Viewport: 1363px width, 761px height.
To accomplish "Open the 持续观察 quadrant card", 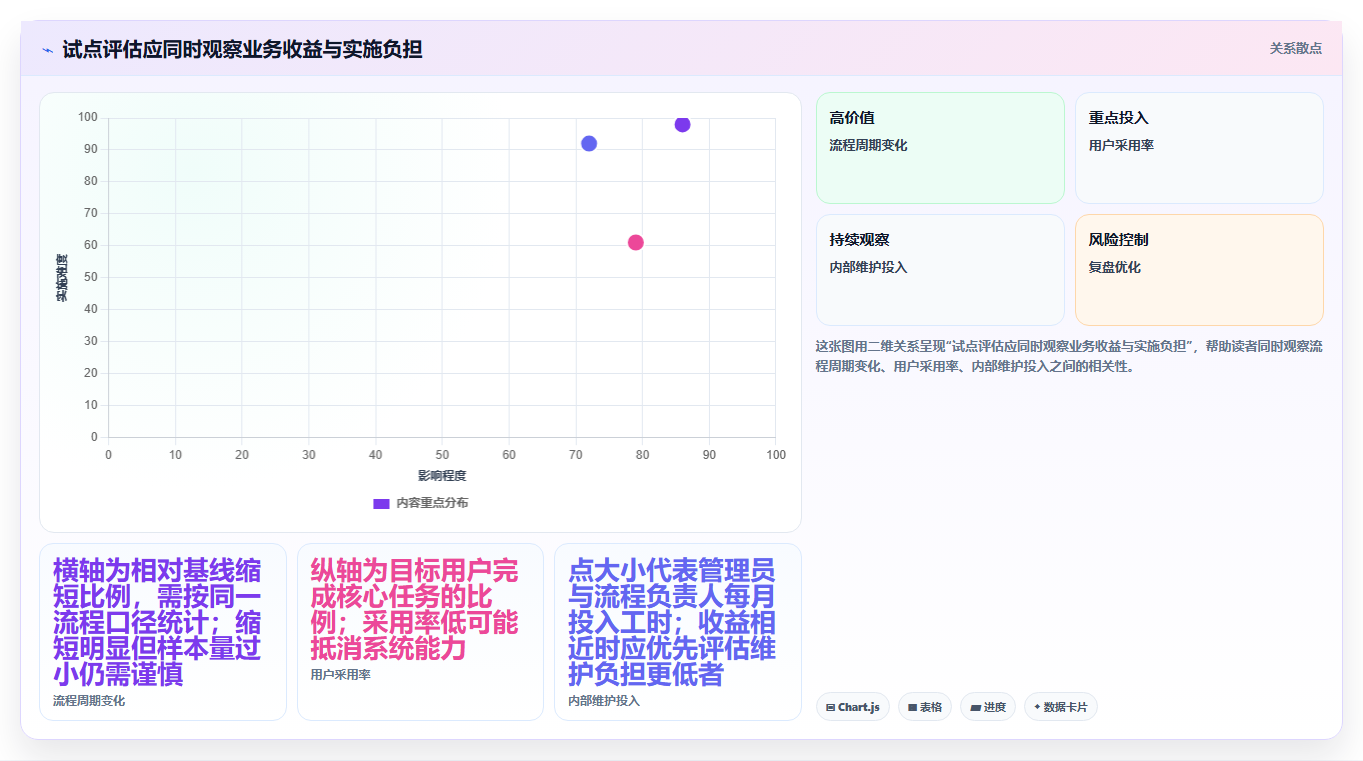I will coord(940,270).
